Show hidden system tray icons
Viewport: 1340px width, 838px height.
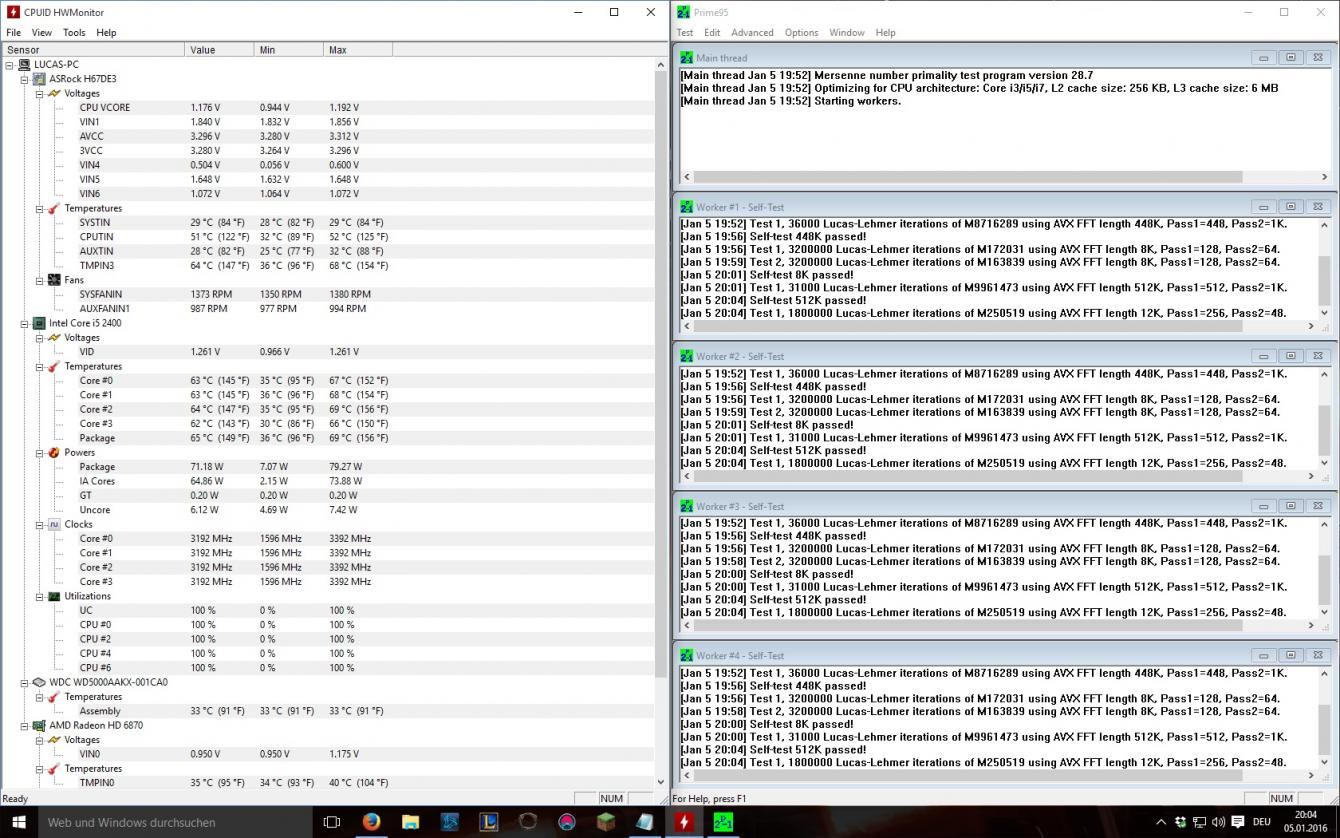click(1161, 822)
